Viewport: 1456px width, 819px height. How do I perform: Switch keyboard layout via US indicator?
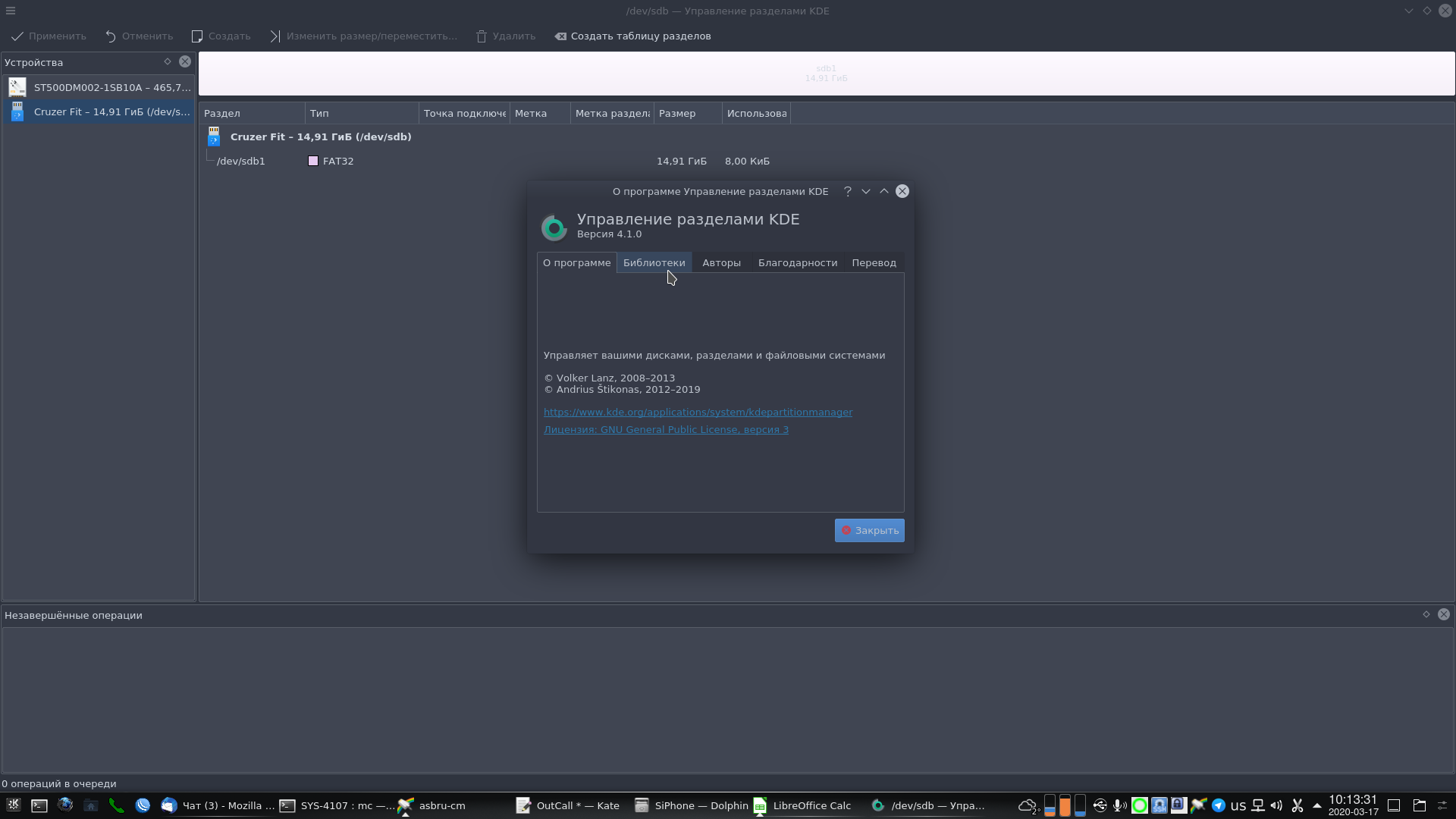point(1238,805)
